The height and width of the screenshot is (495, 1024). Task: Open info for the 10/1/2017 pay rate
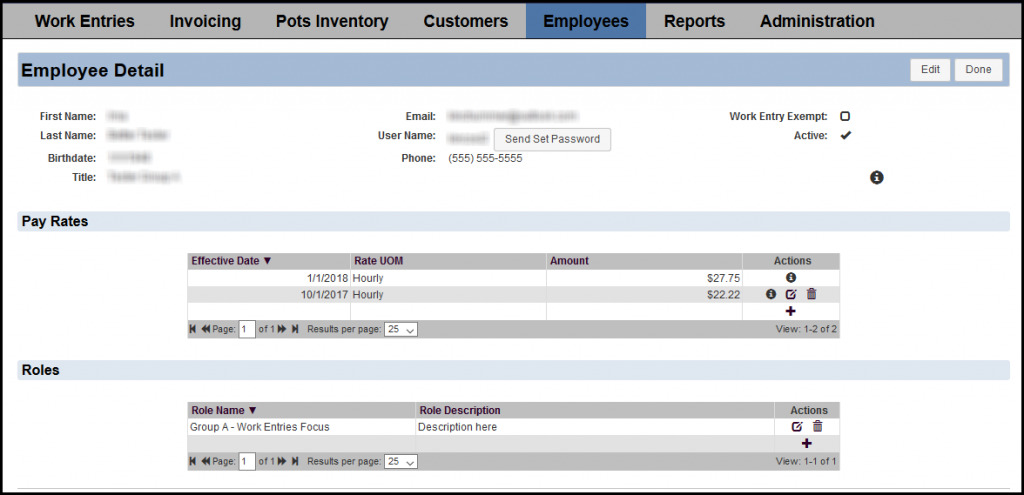(x=771, y=295)
